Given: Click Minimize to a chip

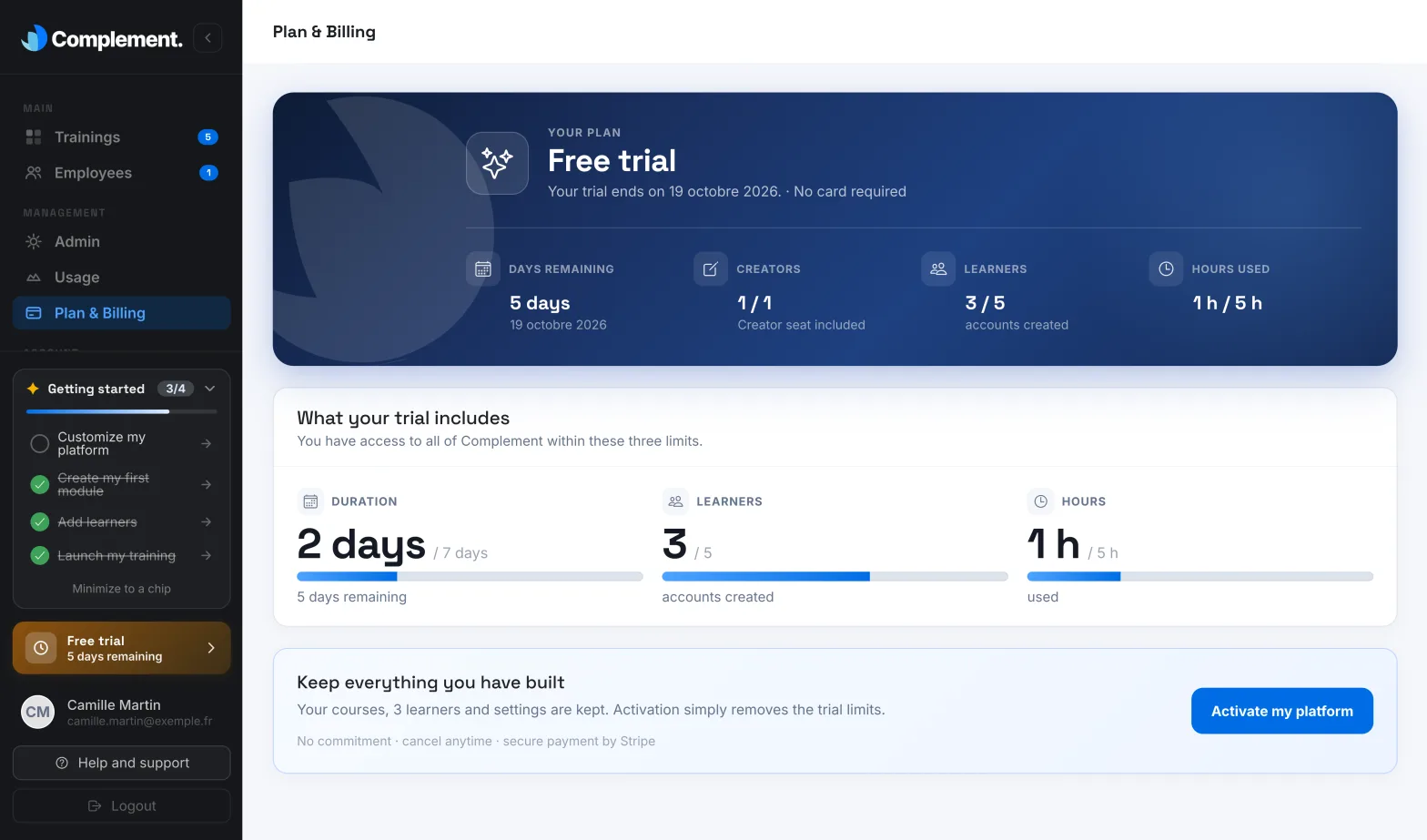Looking at the screenshot, I should click(x=122, y=589).
